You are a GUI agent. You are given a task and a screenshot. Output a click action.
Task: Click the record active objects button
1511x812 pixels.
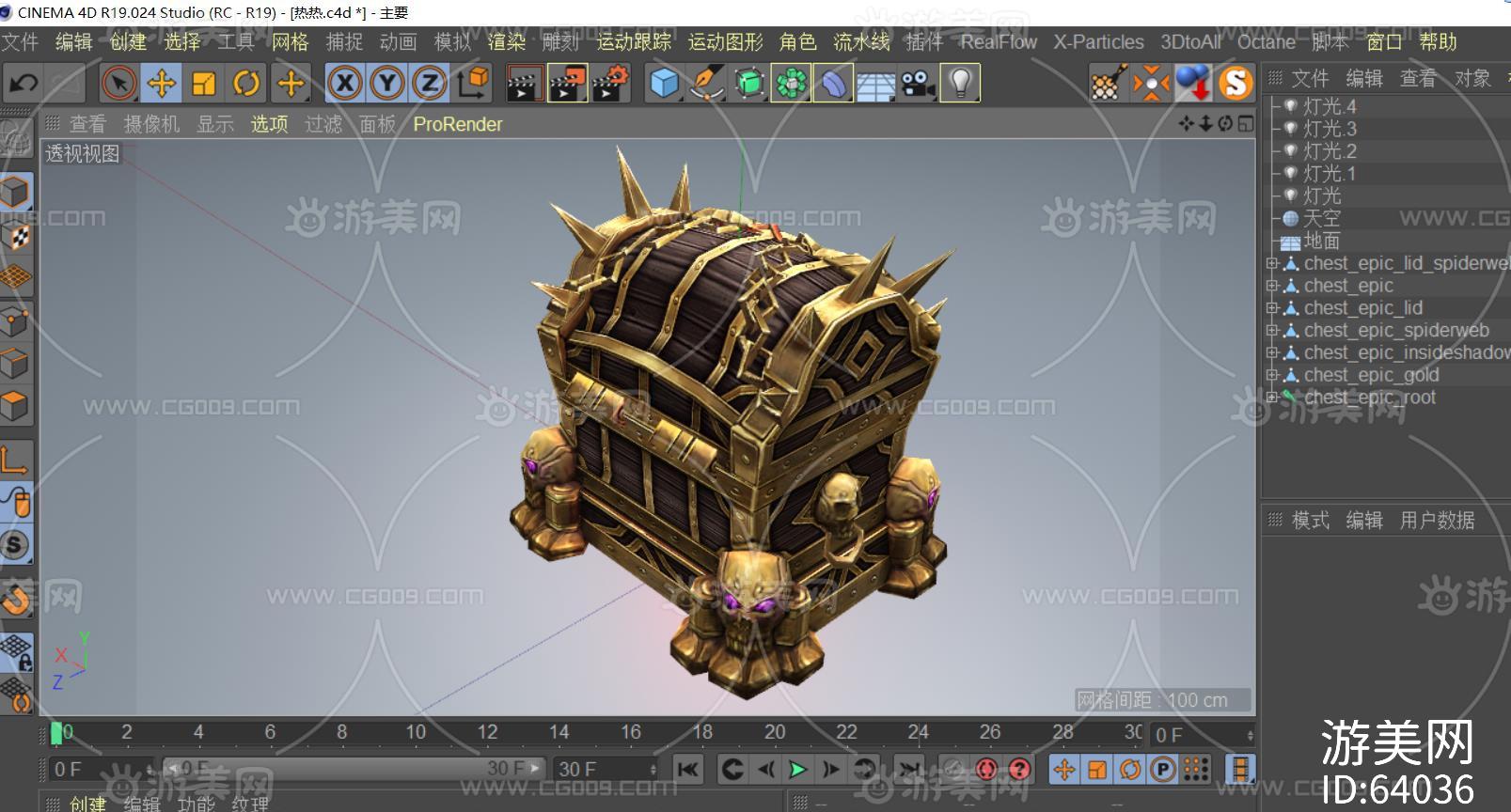click(954, 770)
